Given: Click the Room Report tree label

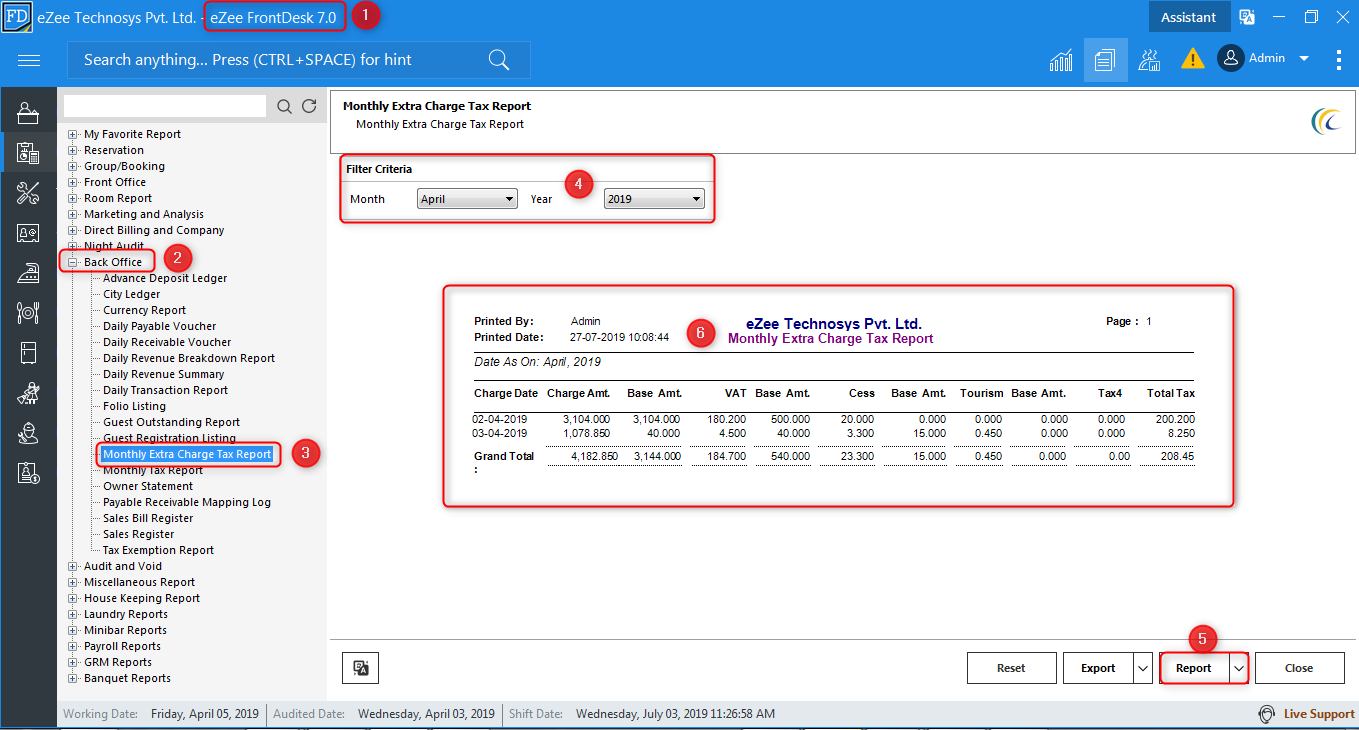Looking at the screenshot, I should 118,198.
